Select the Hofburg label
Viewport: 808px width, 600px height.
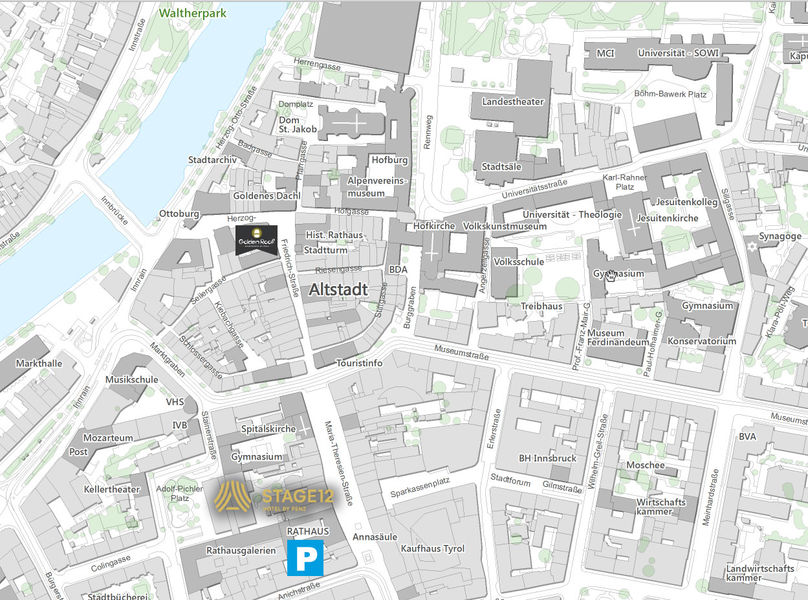390,159
